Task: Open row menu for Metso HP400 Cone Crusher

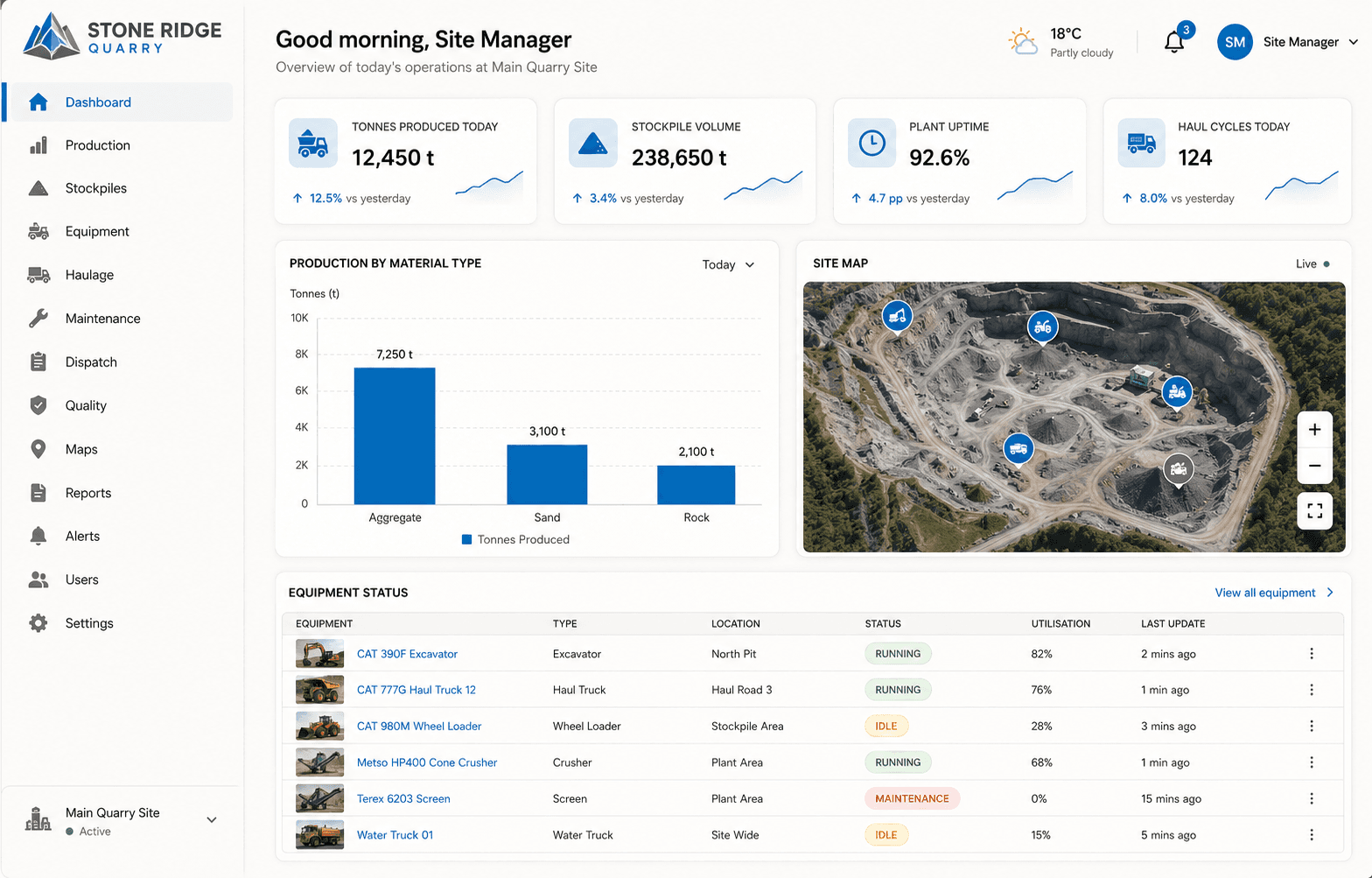Action: pos(1311,762)
